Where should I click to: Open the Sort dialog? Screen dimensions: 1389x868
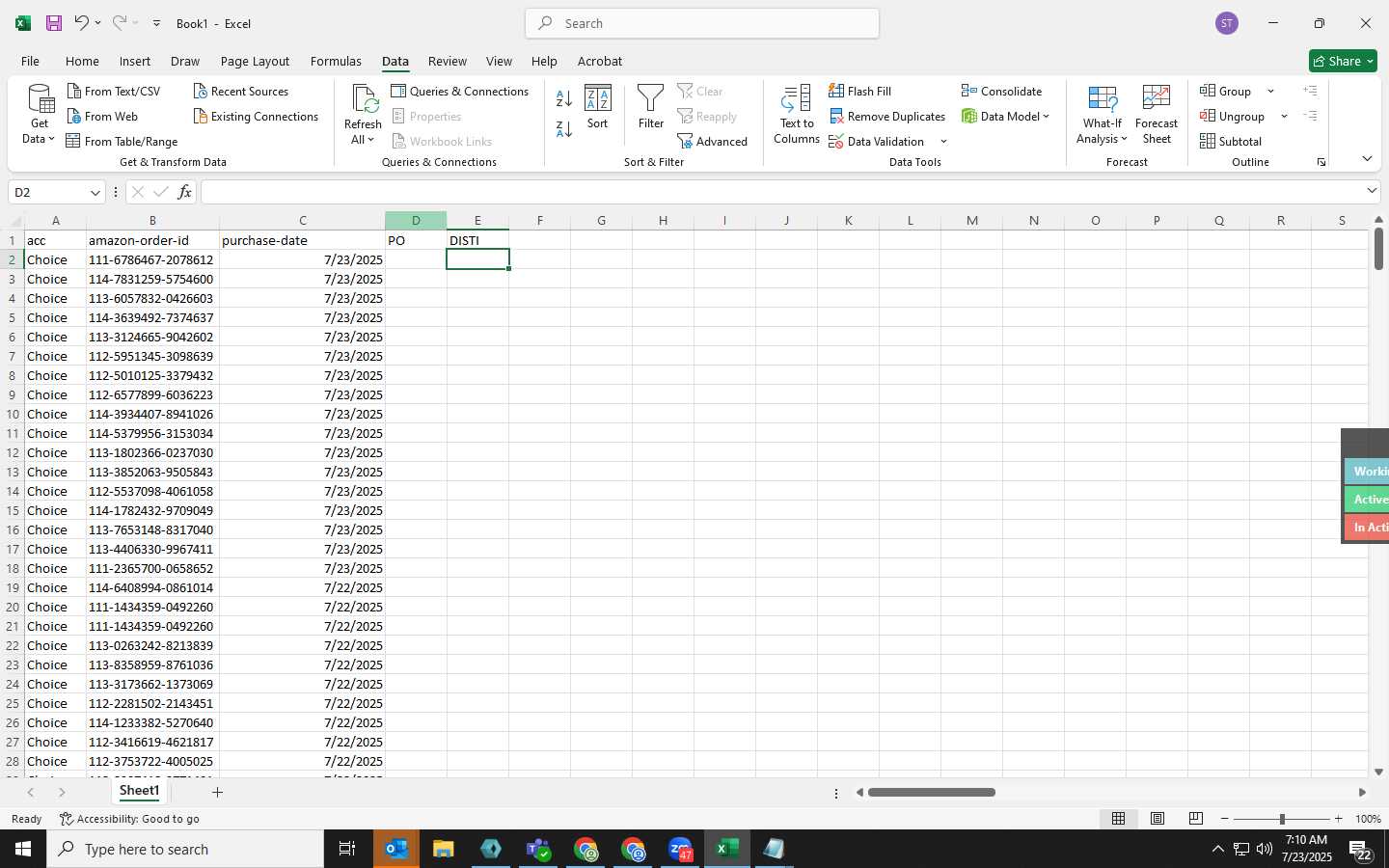coord(598,107)
